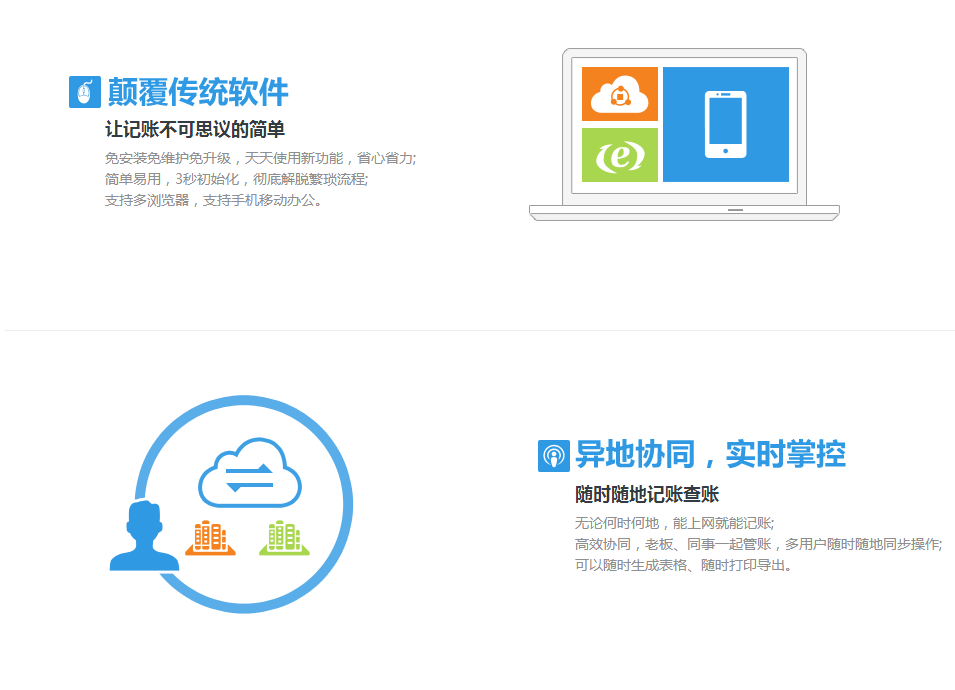Tap the blue mobile phone tile
Screen dimensions: 955x690
click(725, 125)
